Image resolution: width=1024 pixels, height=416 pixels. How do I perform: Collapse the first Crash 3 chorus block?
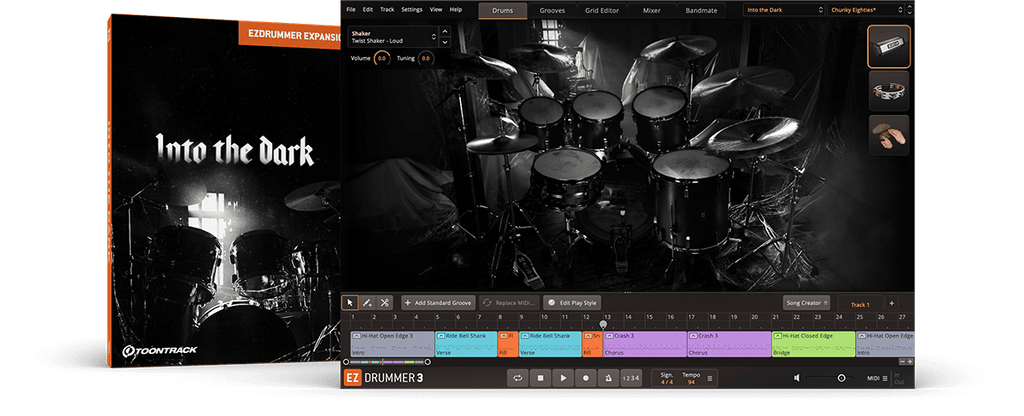coord(609,336)
